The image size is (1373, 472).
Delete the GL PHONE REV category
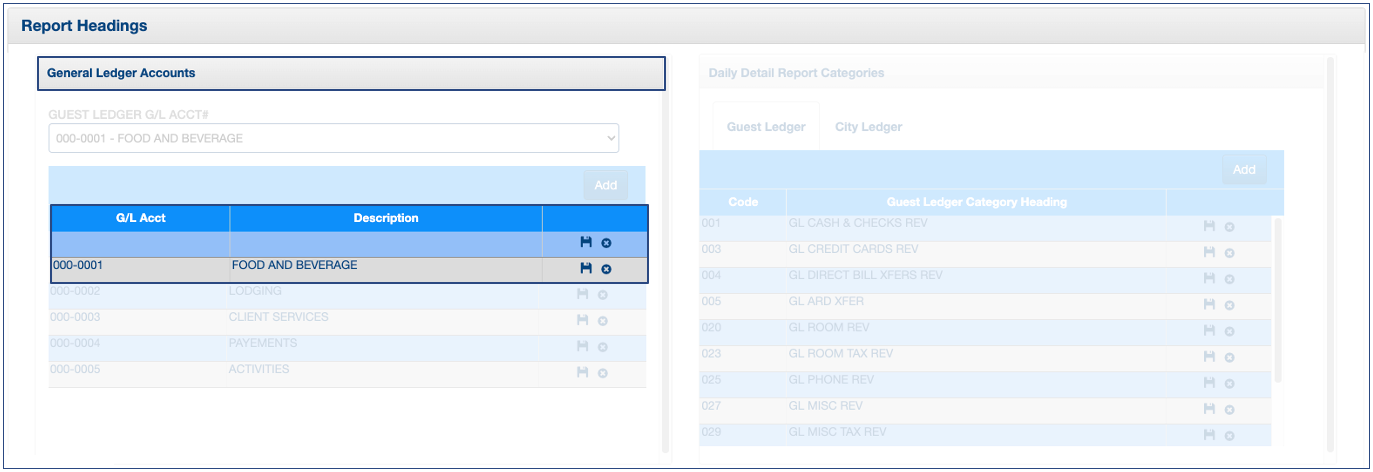click(1229, 384)
